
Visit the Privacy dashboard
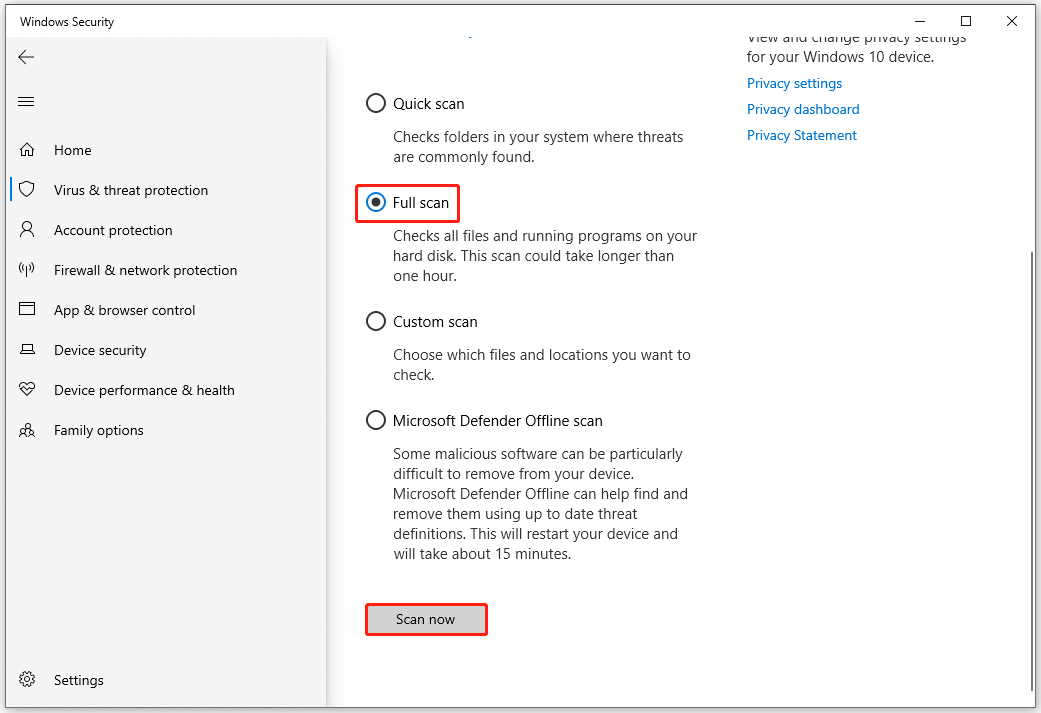[x=803, y=109]
